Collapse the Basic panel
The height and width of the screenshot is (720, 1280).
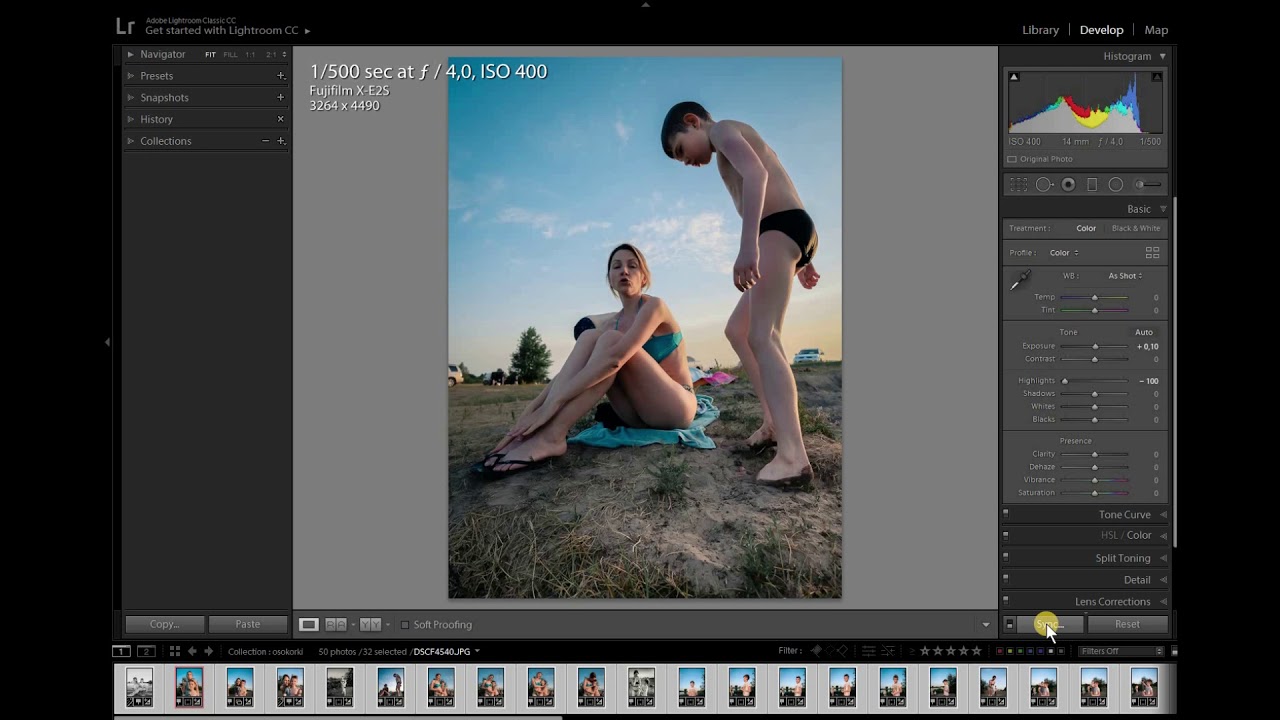(1162, 210)
